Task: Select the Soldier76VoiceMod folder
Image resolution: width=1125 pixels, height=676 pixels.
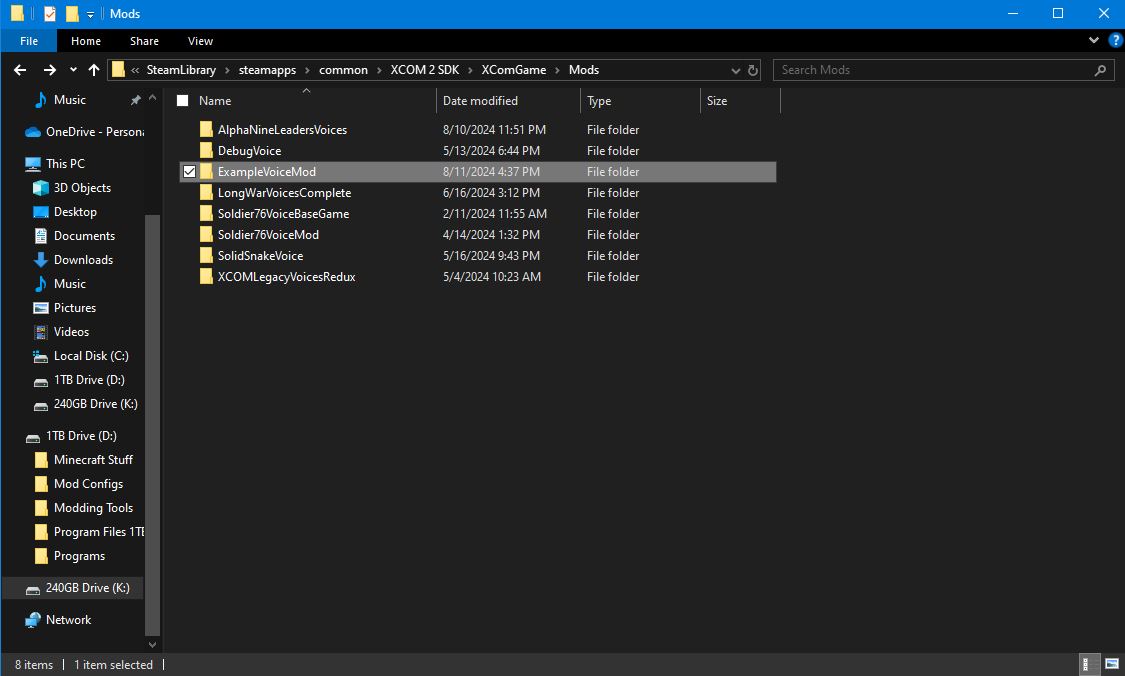Action: pos(268,235)
